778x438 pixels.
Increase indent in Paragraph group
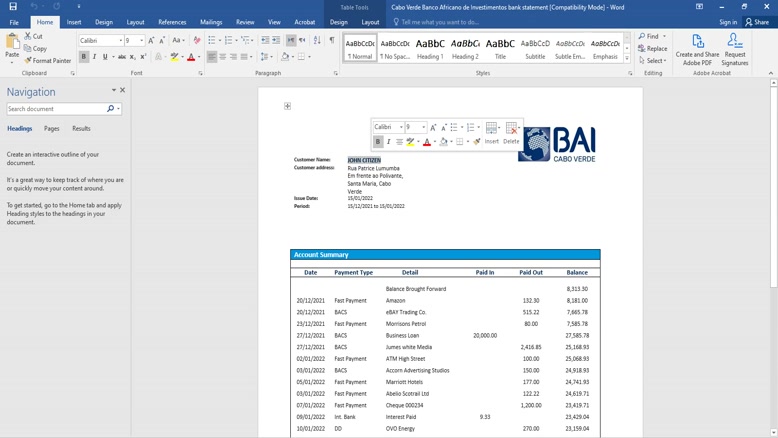276,41
